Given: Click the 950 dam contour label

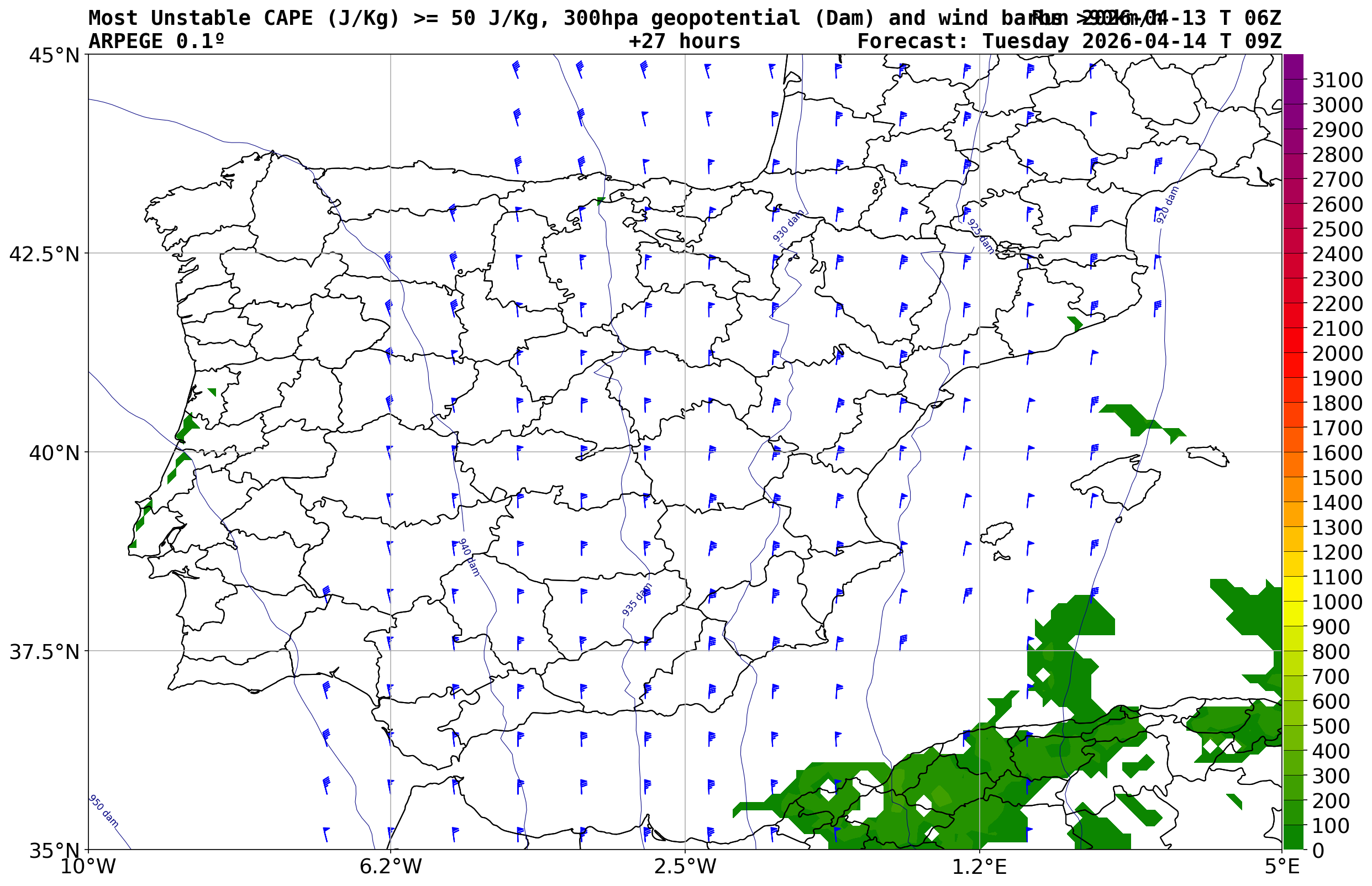Looking at the screenshot, I should click(103, 812).
